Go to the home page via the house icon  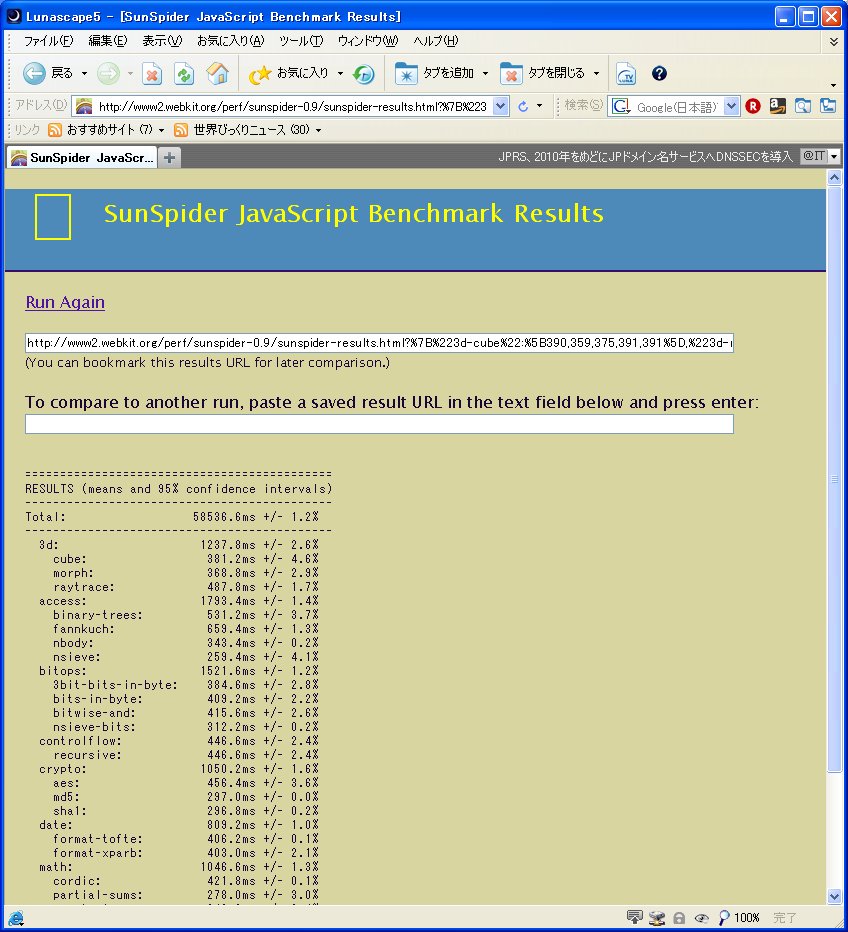tap(217, 73)
